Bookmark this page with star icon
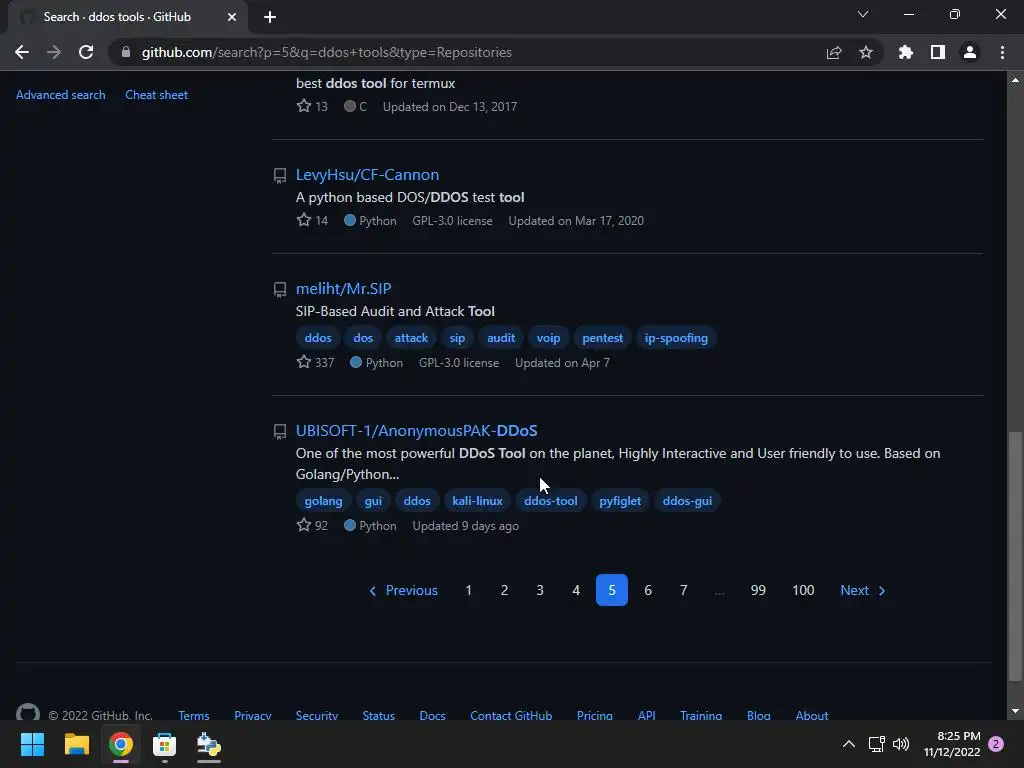 [x=866, y=52]
